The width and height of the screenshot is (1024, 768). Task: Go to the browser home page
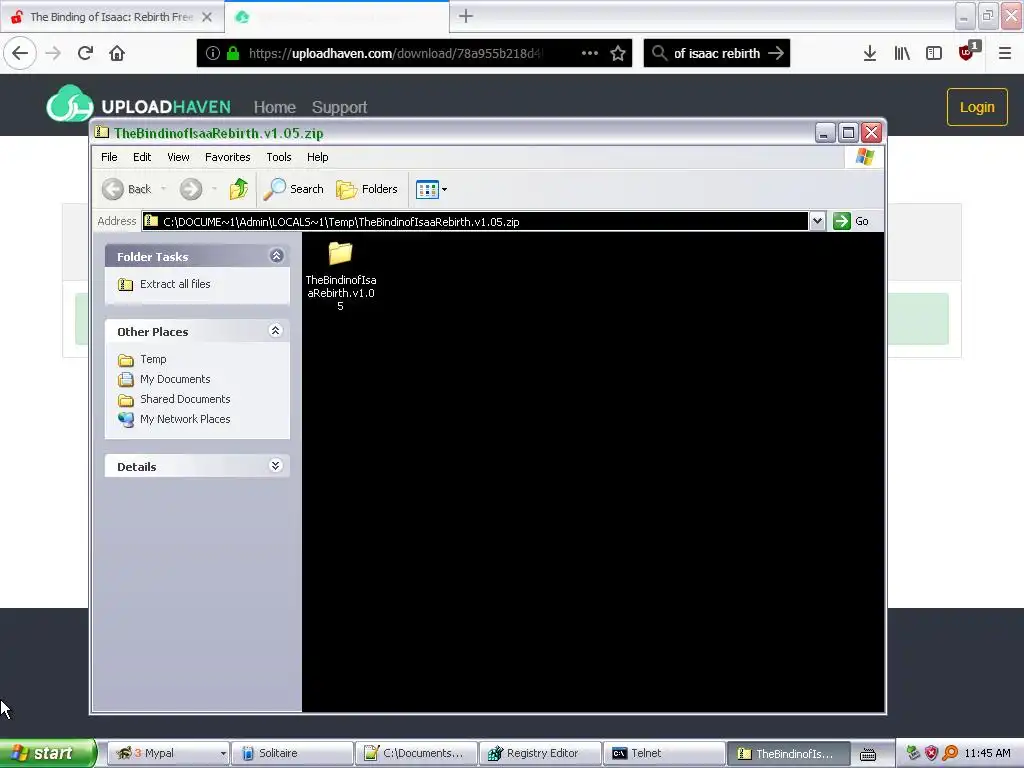117,54
